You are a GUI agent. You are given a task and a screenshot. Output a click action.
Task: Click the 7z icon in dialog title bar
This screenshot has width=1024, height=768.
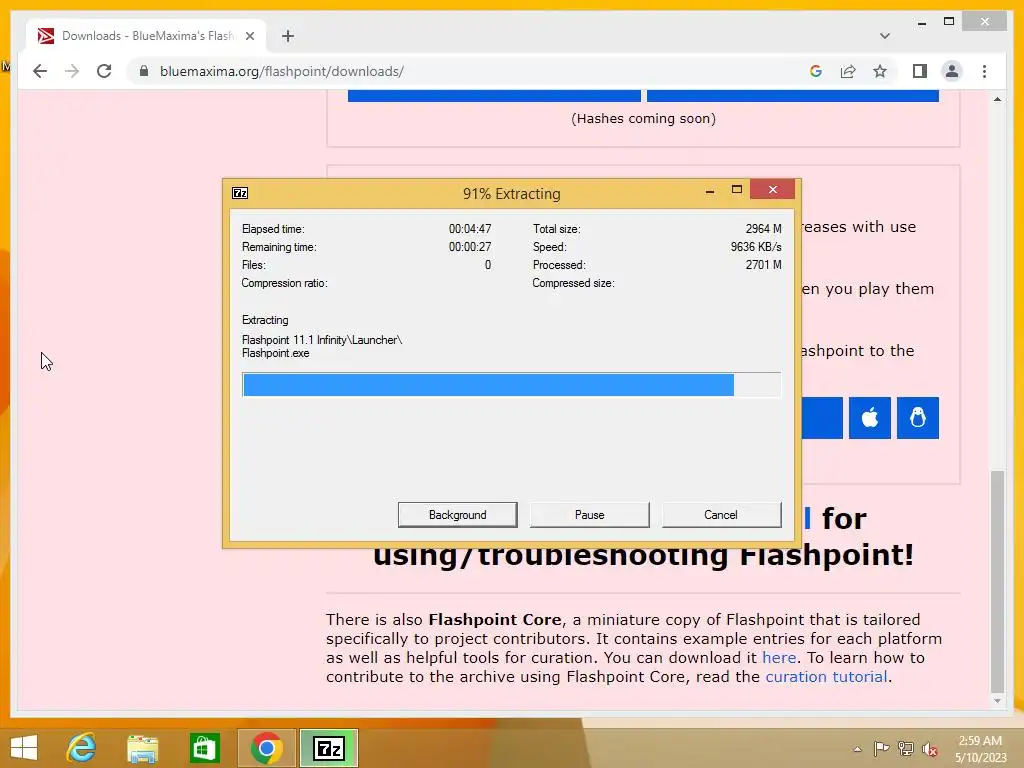240,193
